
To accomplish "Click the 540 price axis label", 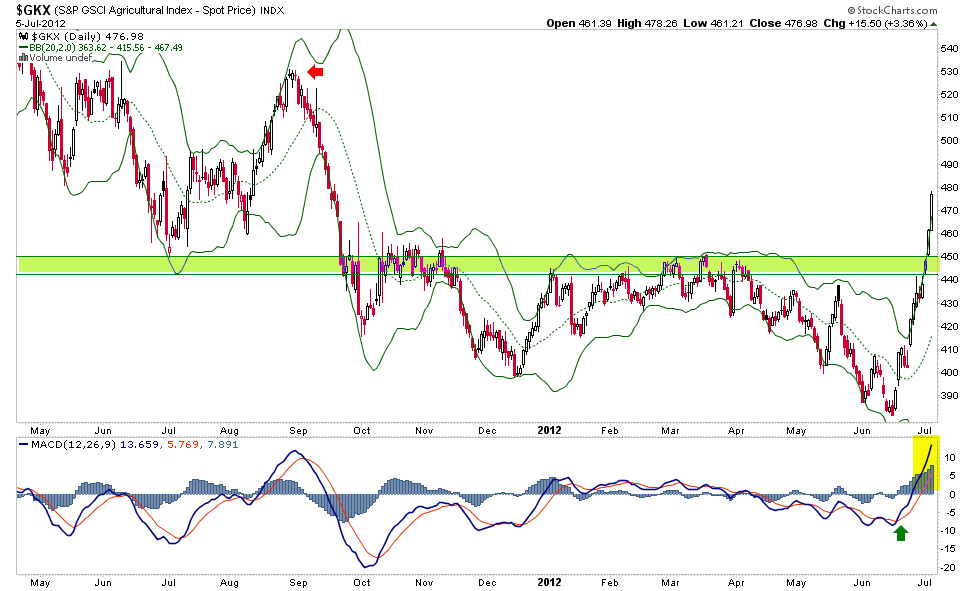I will 949,49.
